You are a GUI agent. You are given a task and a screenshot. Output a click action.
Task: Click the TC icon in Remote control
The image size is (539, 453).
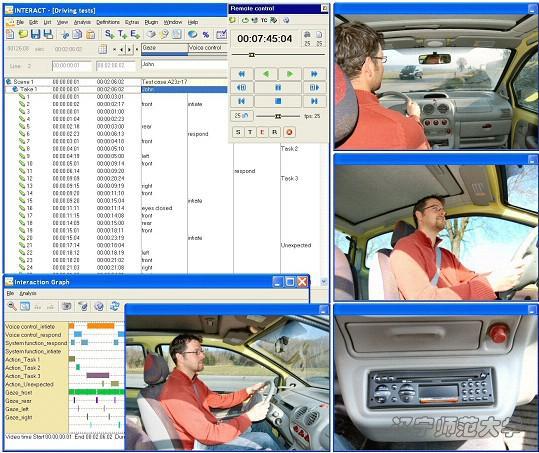coord(264,20)
